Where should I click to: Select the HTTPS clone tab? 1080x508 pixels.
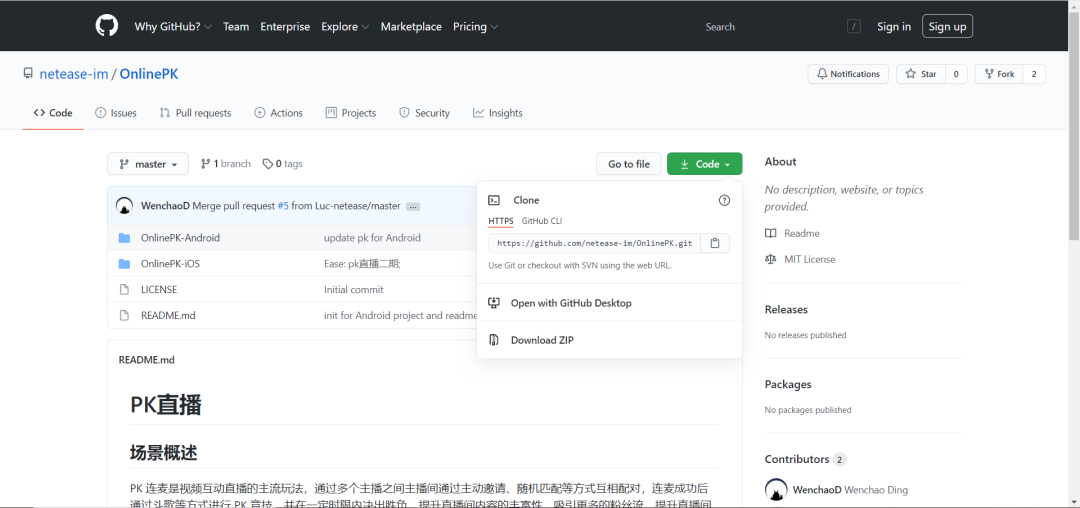[501, 221]
